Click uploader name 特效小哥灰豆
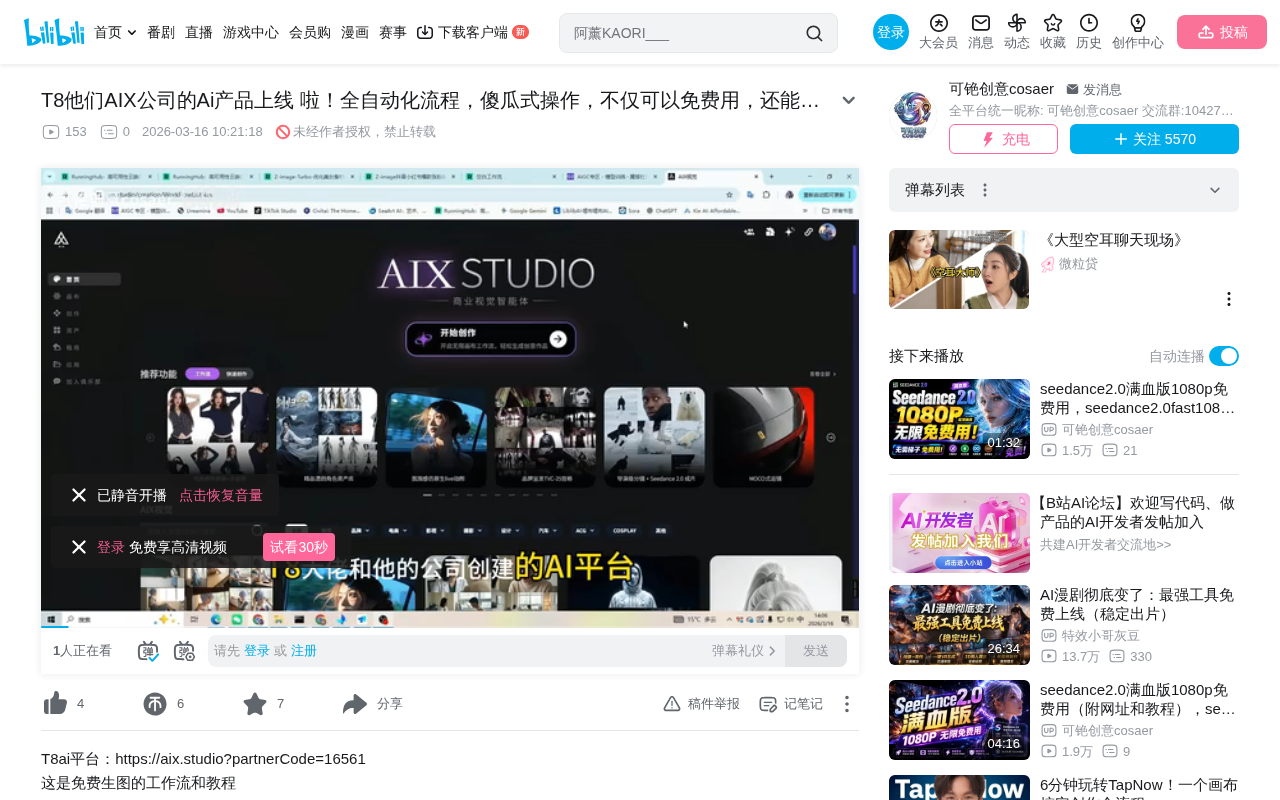The width and height of the screenshot is (1280, 800). pyautogui.click(x=1101, y=635)
